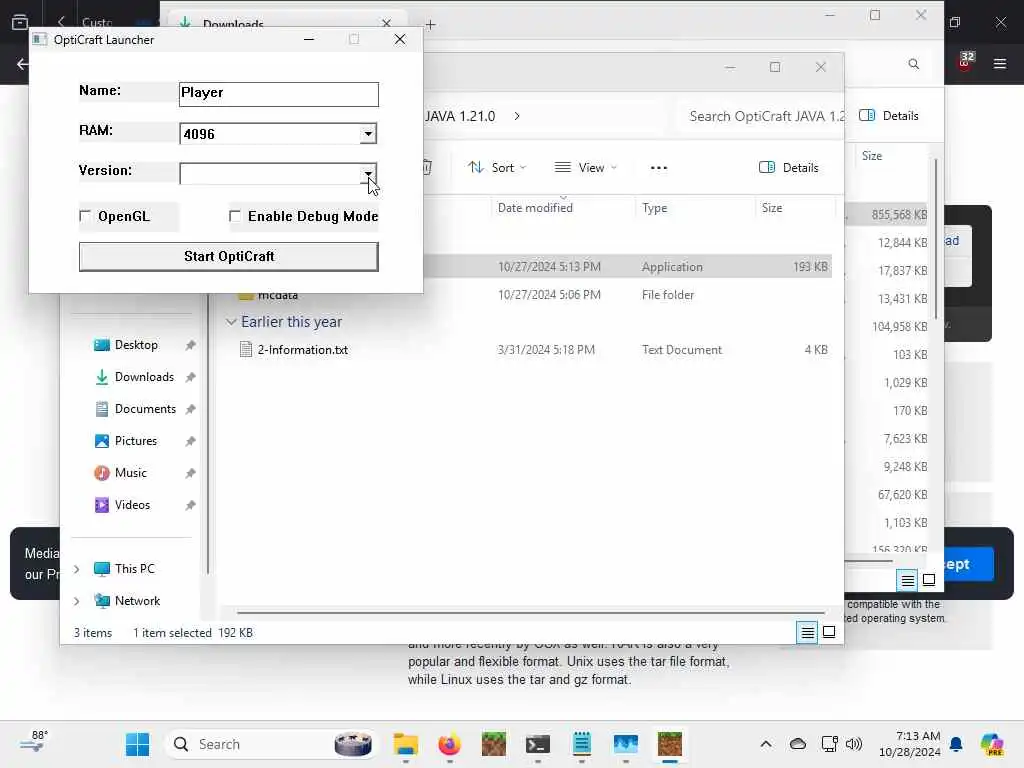Open the RAM dropdown showing 4096

pyautogui.click(x=368, y=134)
